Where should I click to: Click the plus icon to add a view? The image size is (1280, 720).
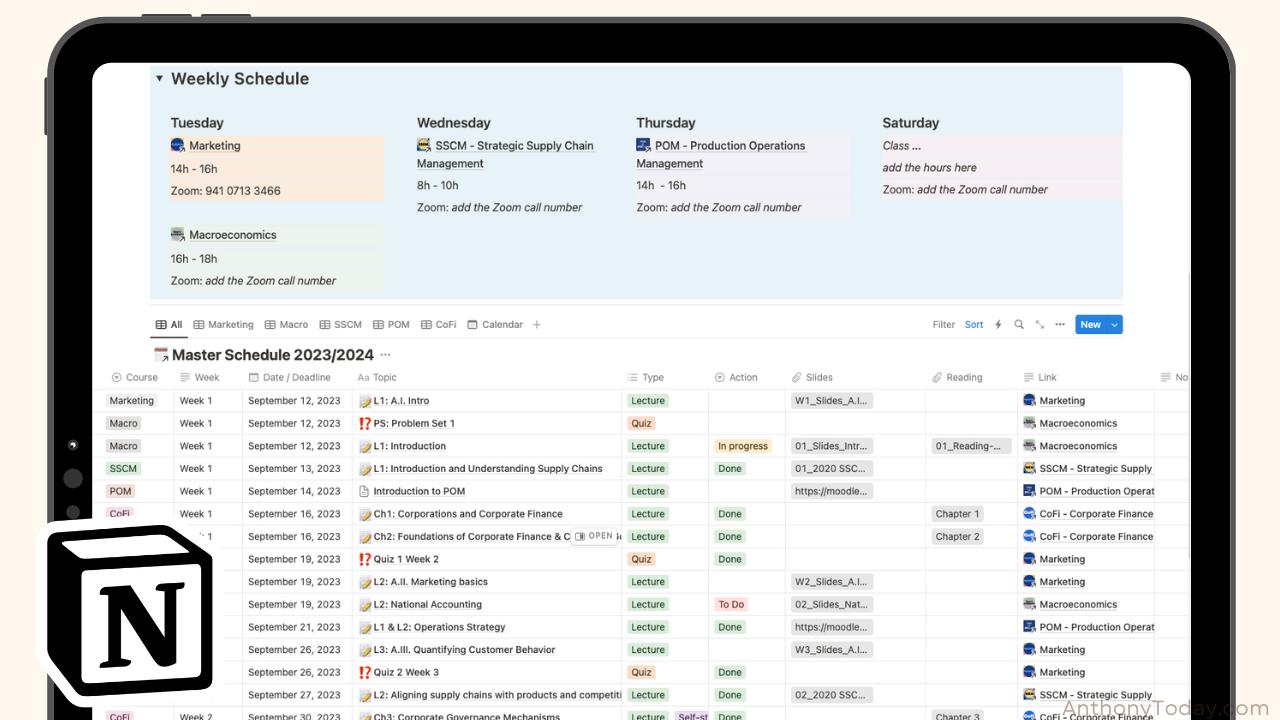(x=537, y=324)
